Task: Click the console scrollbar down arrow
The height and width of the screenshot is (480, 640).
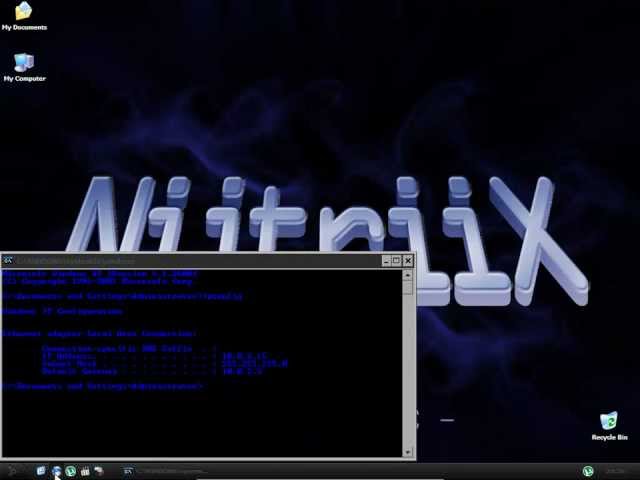Action: point(407,452)
